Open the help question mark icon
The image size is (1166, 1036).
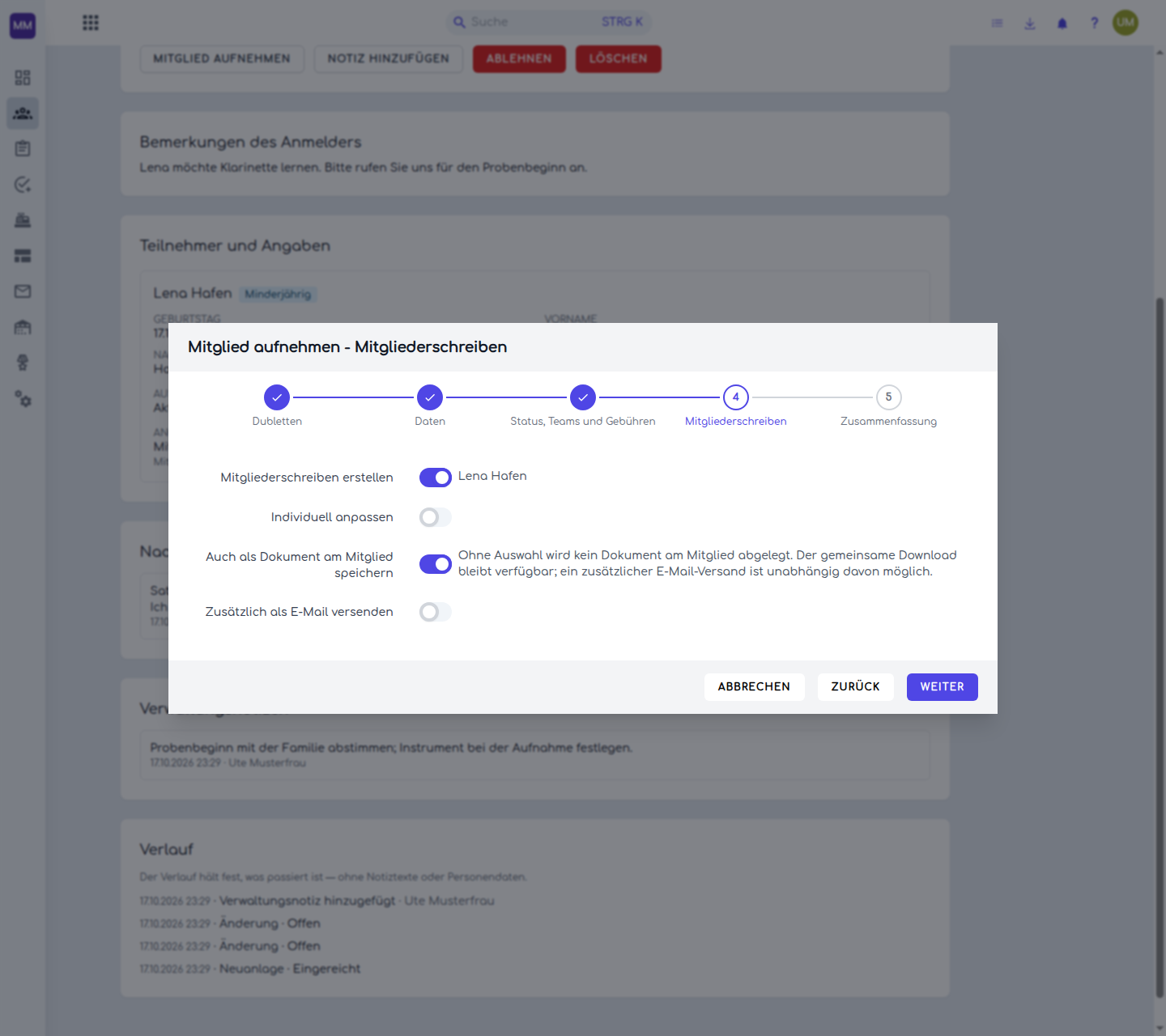(x=1095, y=23)
